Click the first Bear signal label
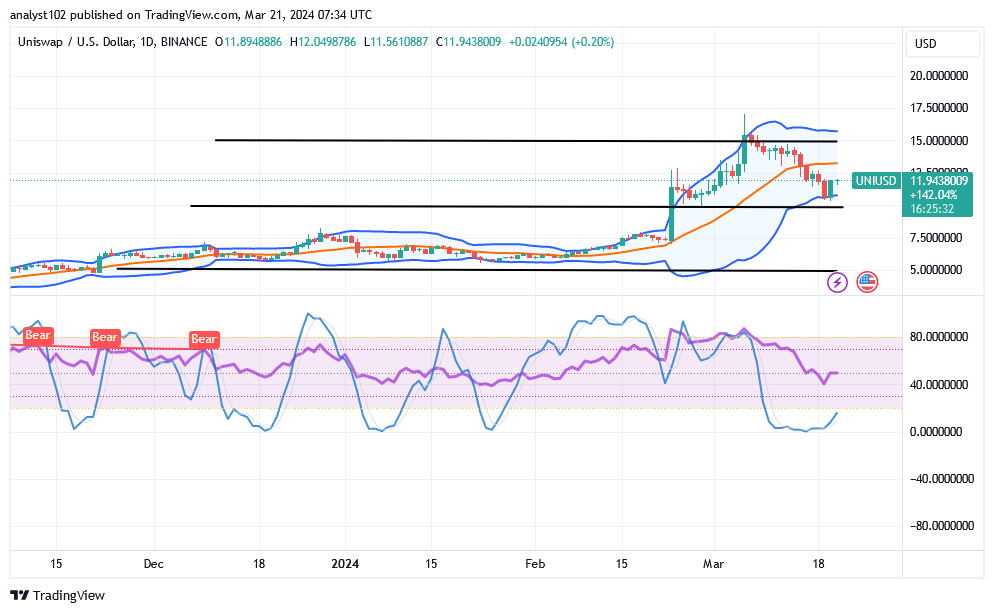 click(x=37, y=335)
